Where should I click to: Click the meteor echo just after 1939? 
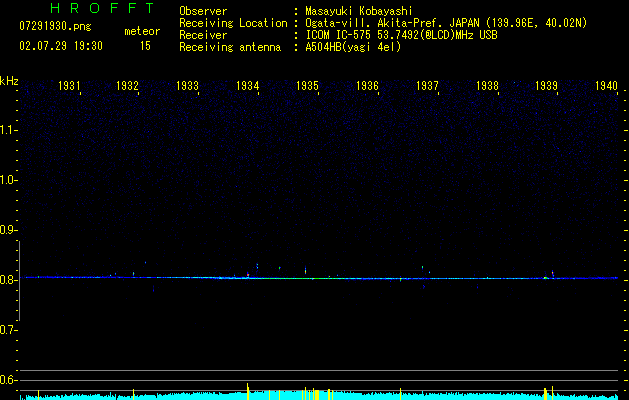552,274
